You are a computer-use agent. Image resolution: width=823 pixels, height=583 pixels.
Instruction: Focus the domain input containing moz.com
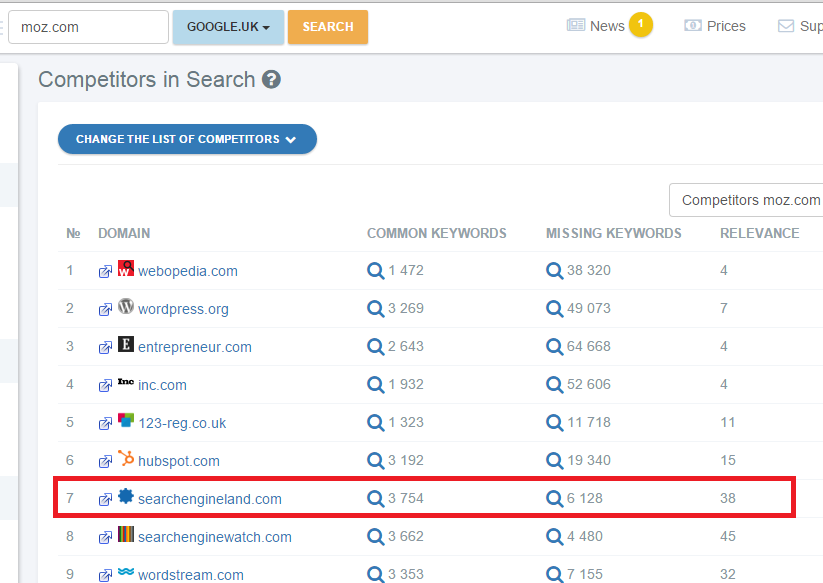(x=88, y=27)
